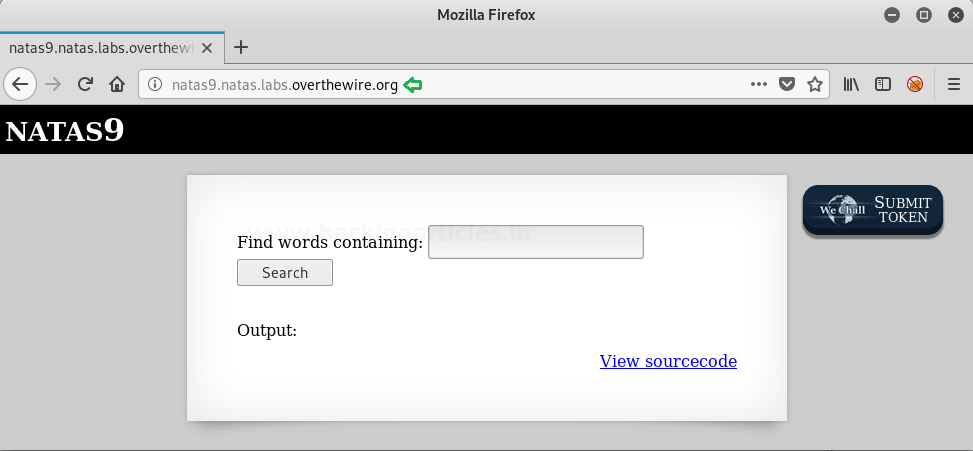Open the Library bookmarks and history
This screenshot has height=451, width=973.
pos(851,84)
